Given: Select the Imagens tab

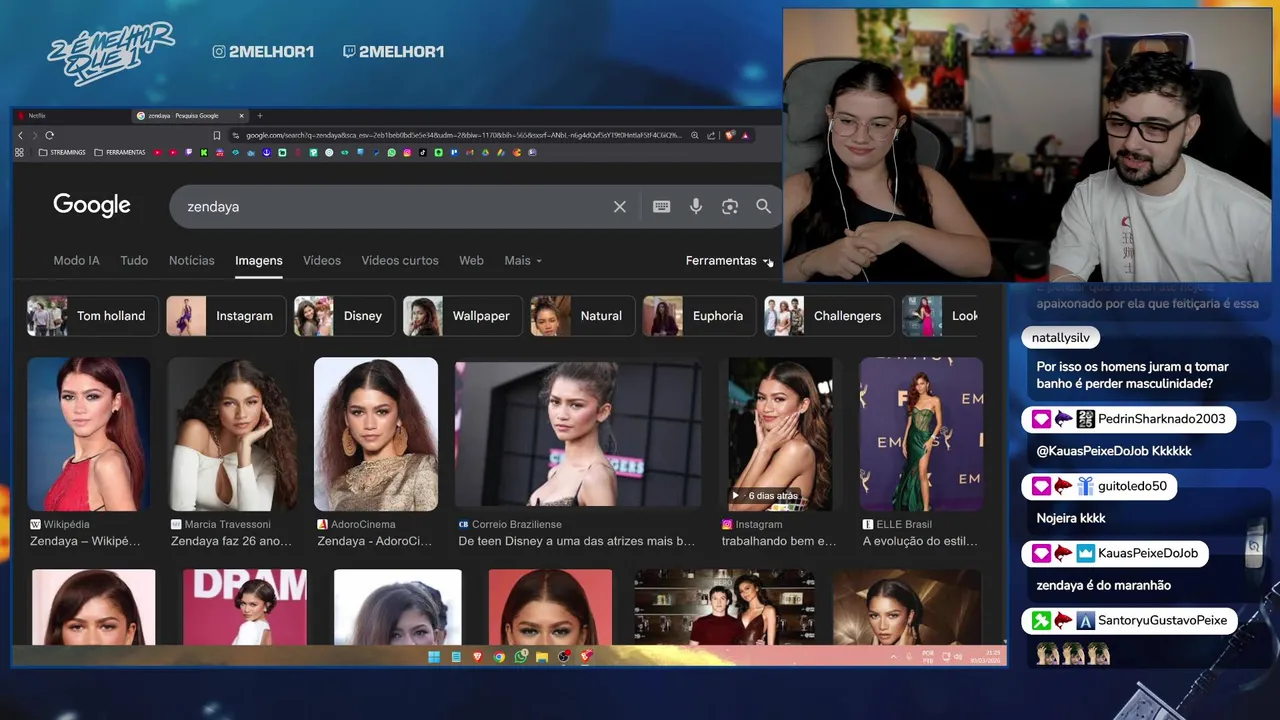Looking at the screenshot, I should pos(259,260).
